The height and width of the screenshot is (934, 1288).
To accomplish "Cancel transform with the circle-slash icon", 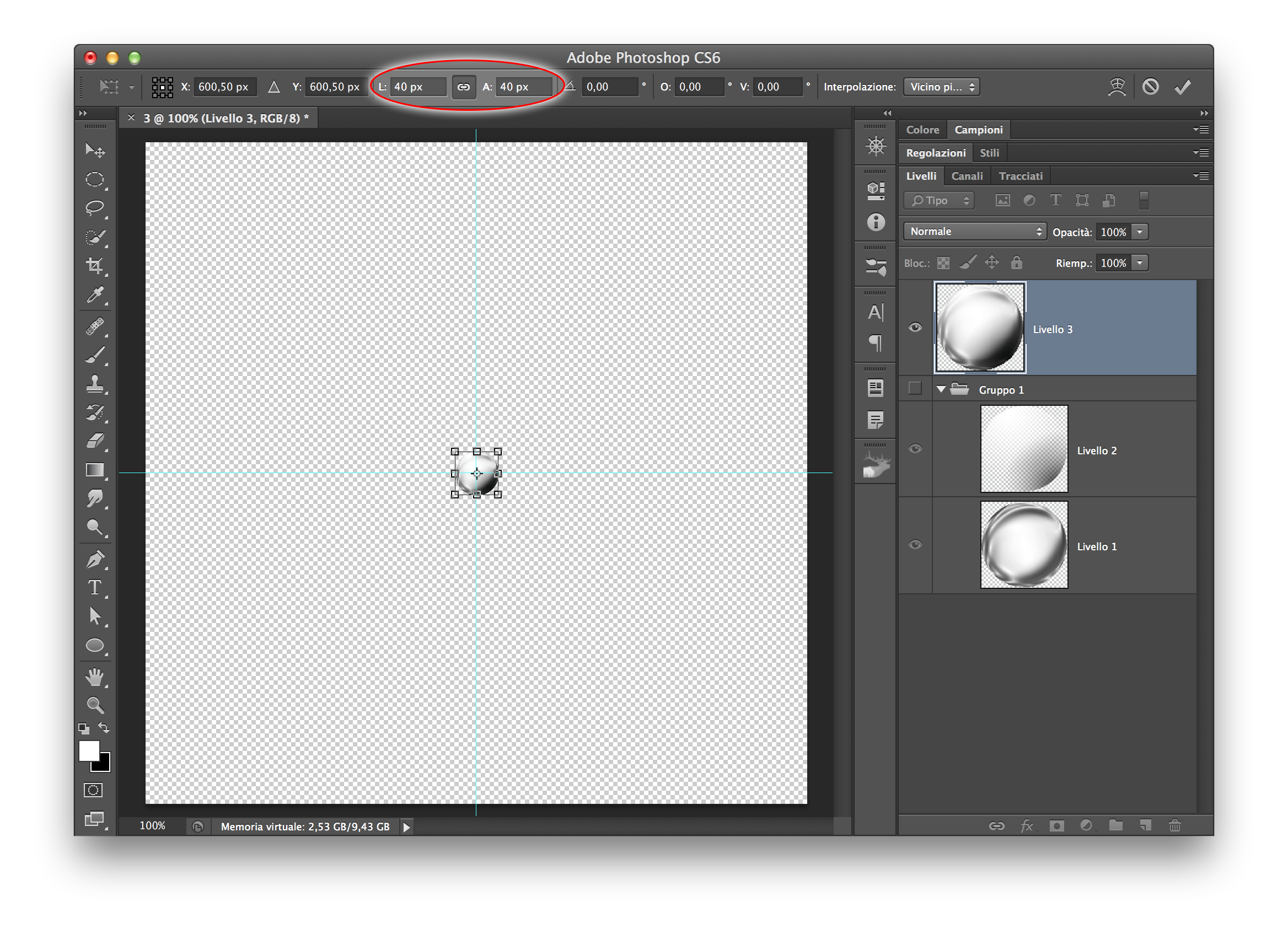I will [1151, 87].
